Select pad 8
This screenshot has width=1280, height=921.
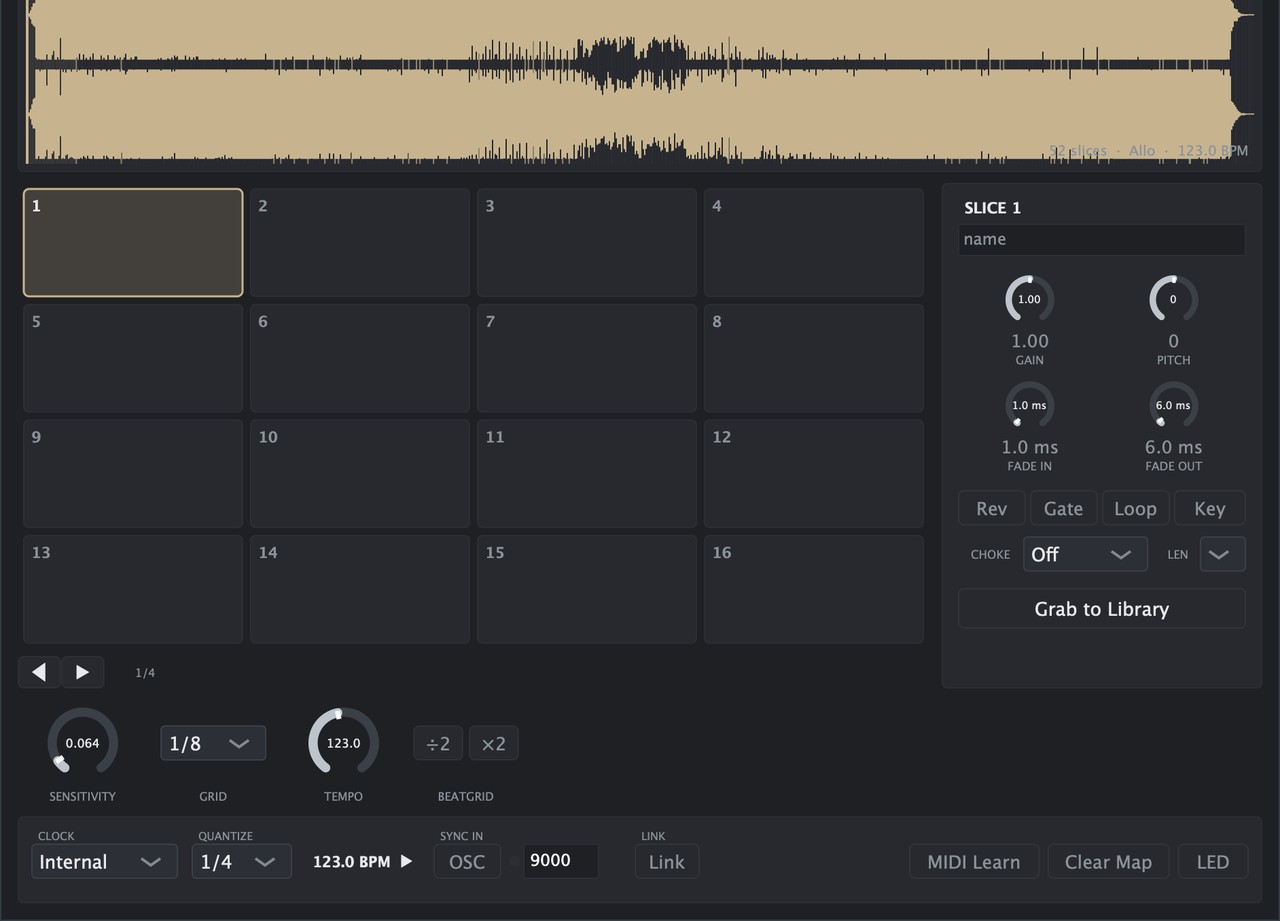point(814,358)
